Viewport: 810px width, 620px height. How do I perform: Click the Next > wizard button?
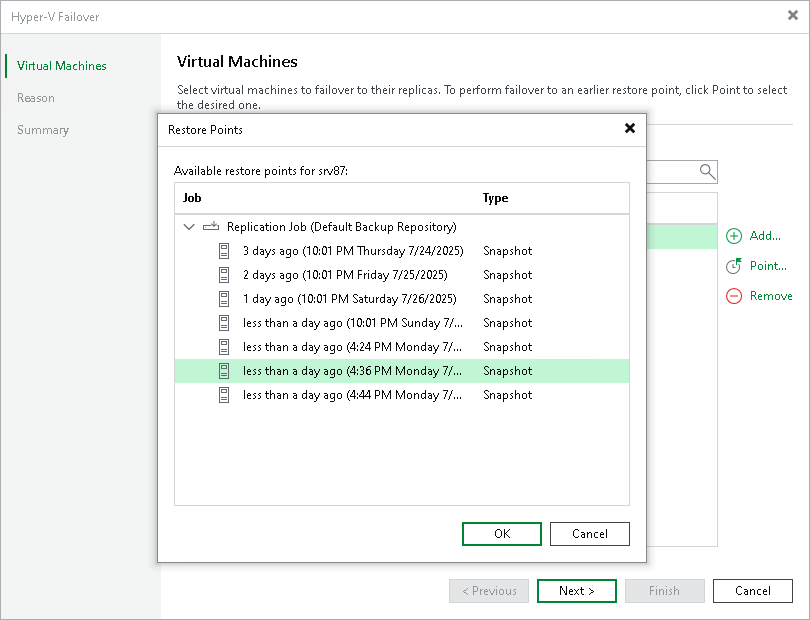pos(577,591)
